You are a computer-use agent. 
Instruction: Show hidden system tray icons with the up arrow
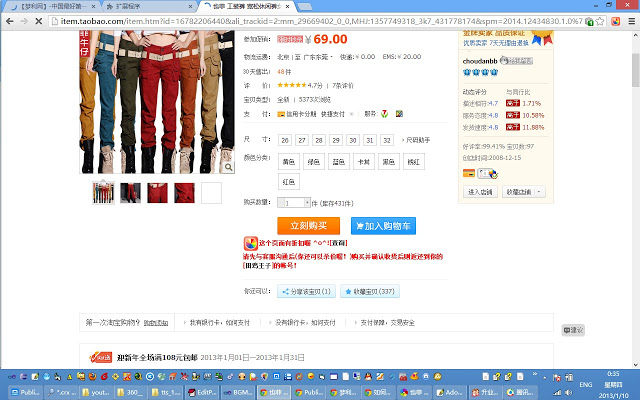pyautogui.click(x=545, y=377)
